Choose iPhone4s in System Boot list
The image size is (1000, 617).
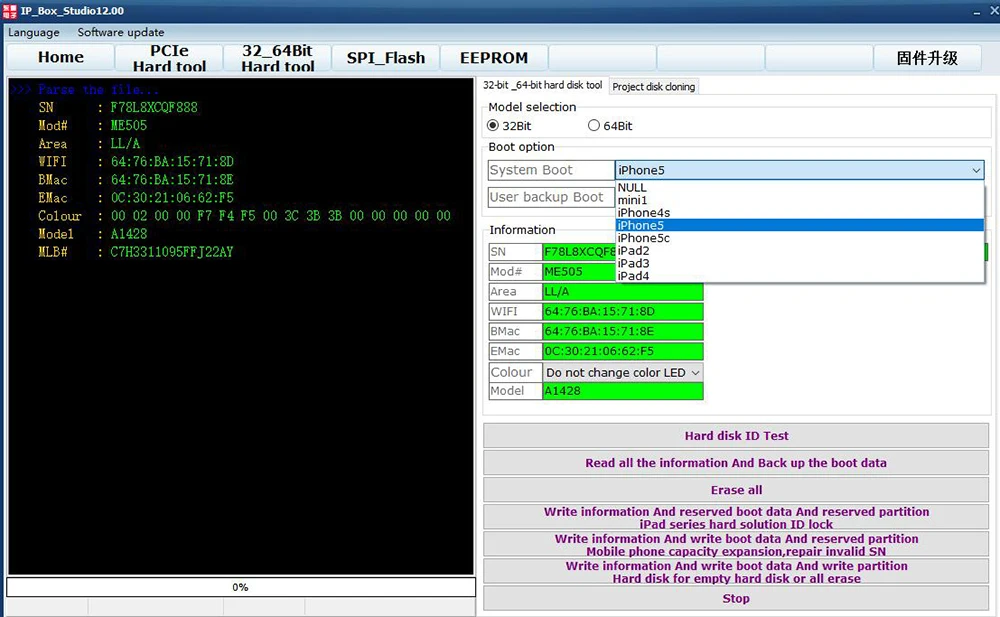coord(800,212)
